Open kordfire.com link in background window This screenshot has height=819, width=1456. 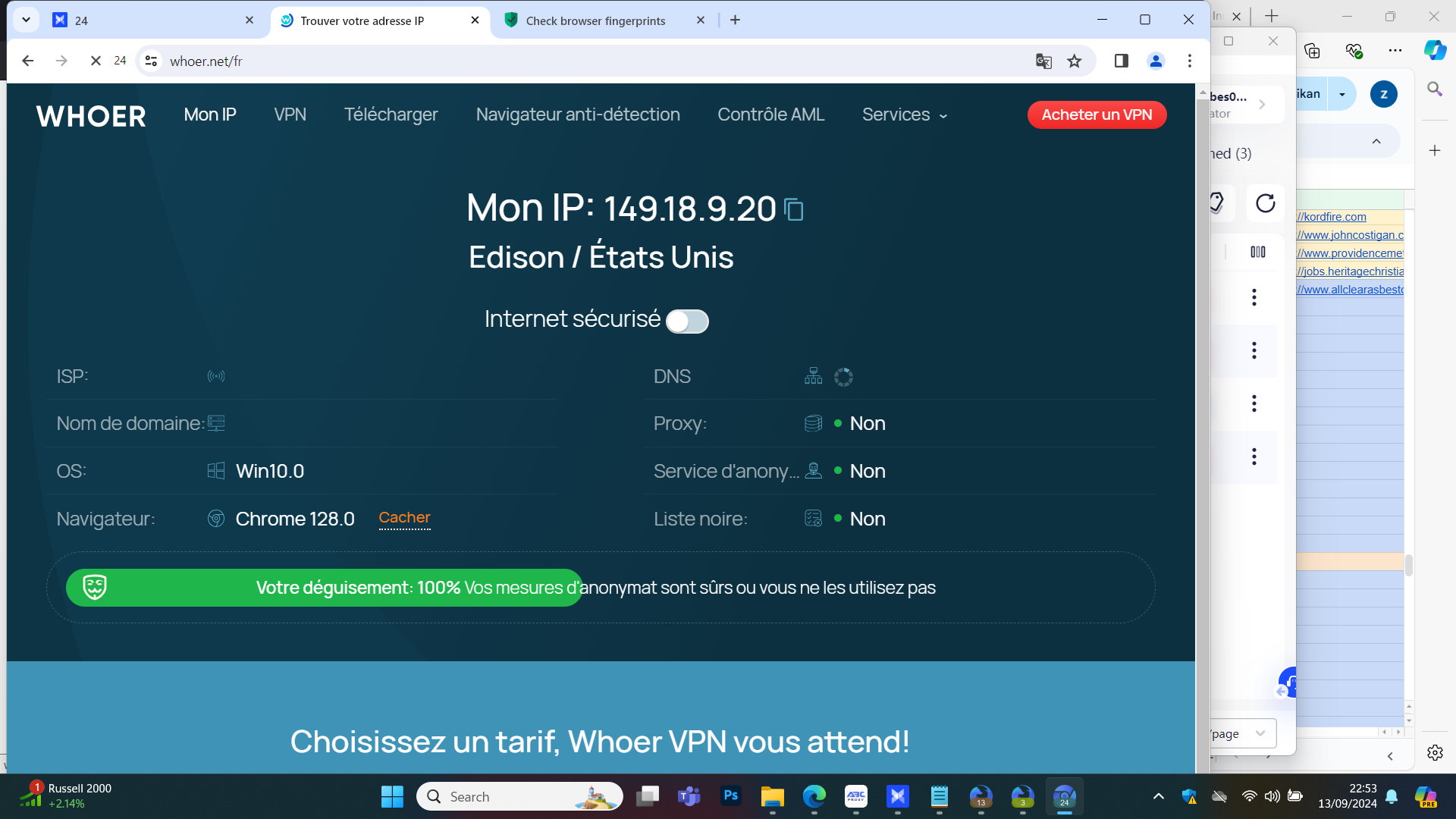pyautogui.click(x=1332, y=217)
